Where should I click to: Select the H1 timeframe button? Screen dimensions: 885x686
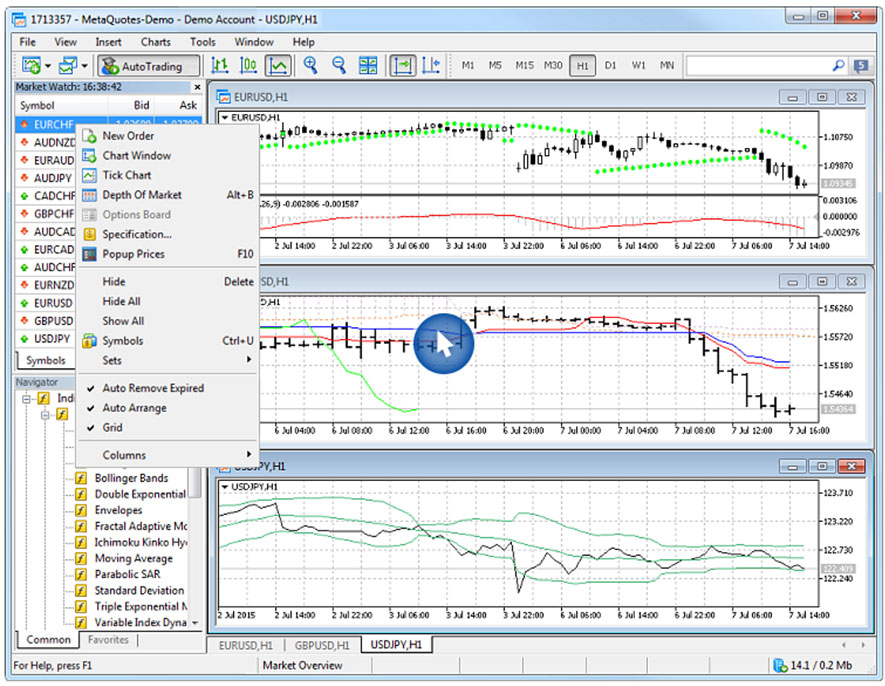(x=582, y=66)
